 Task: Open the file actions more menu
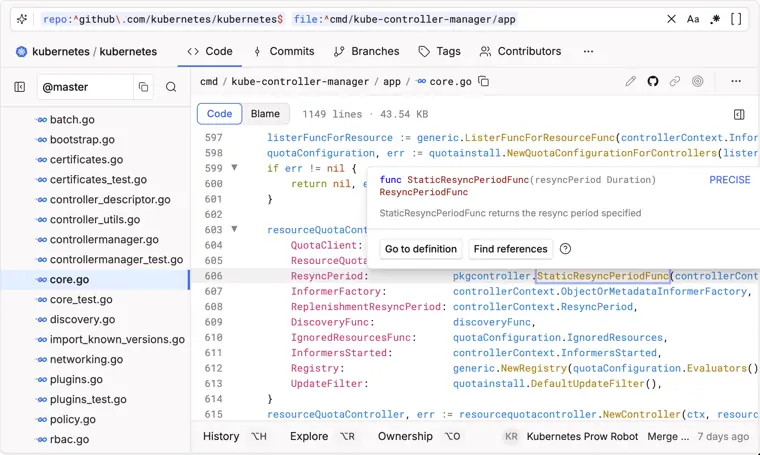(x=736, y=81)
